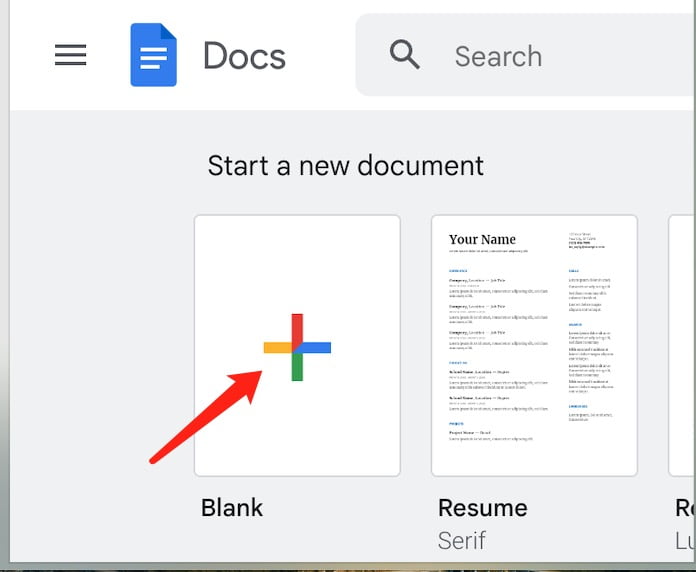
Task: Click the Resume template label
Action: [x=482, y=508]
